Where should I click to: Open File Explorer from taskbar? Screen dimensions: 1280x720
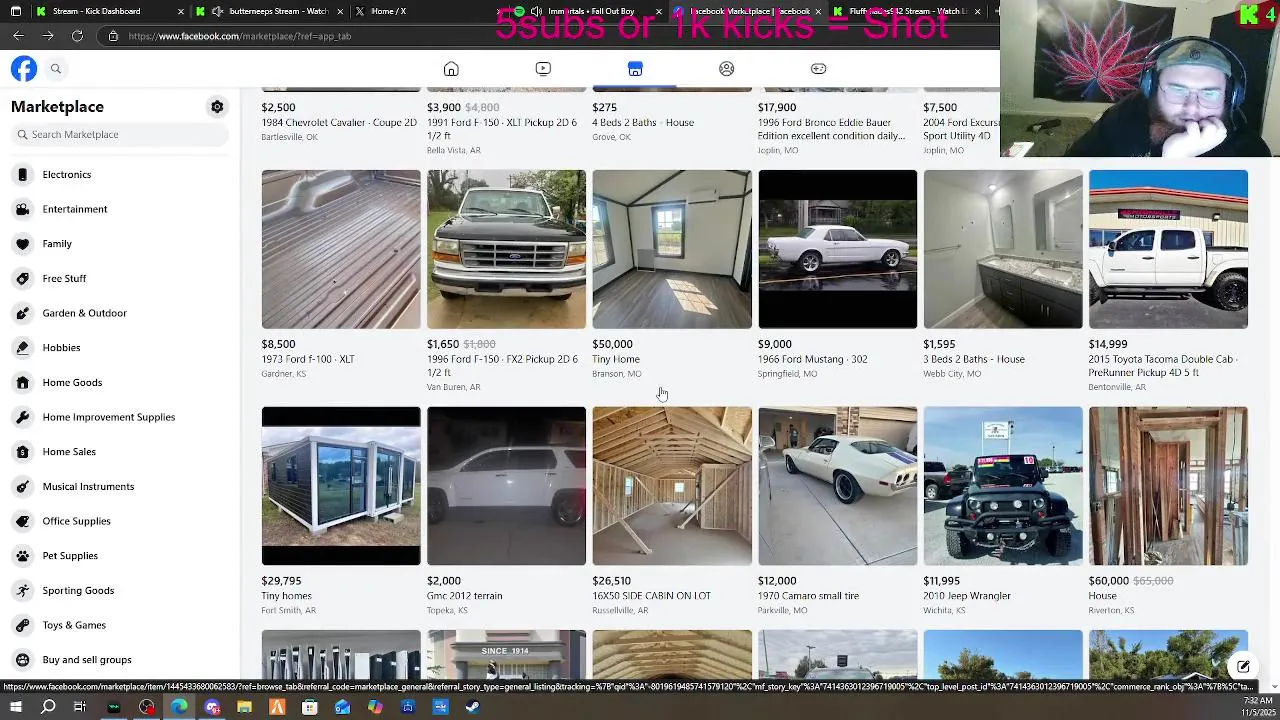click(x=244, y=707)
